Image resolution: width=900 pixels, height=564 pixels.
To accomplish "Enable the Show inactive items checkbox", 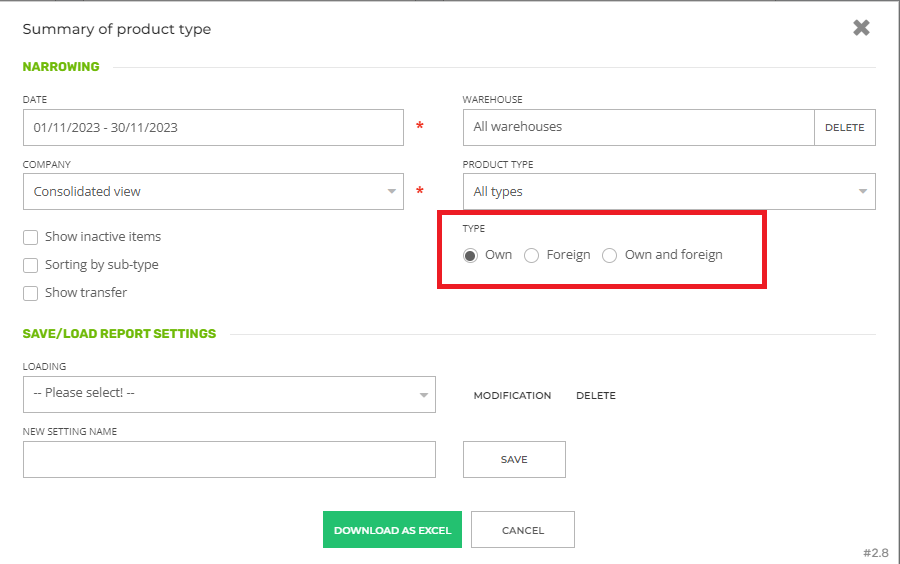I will point(31,237).
